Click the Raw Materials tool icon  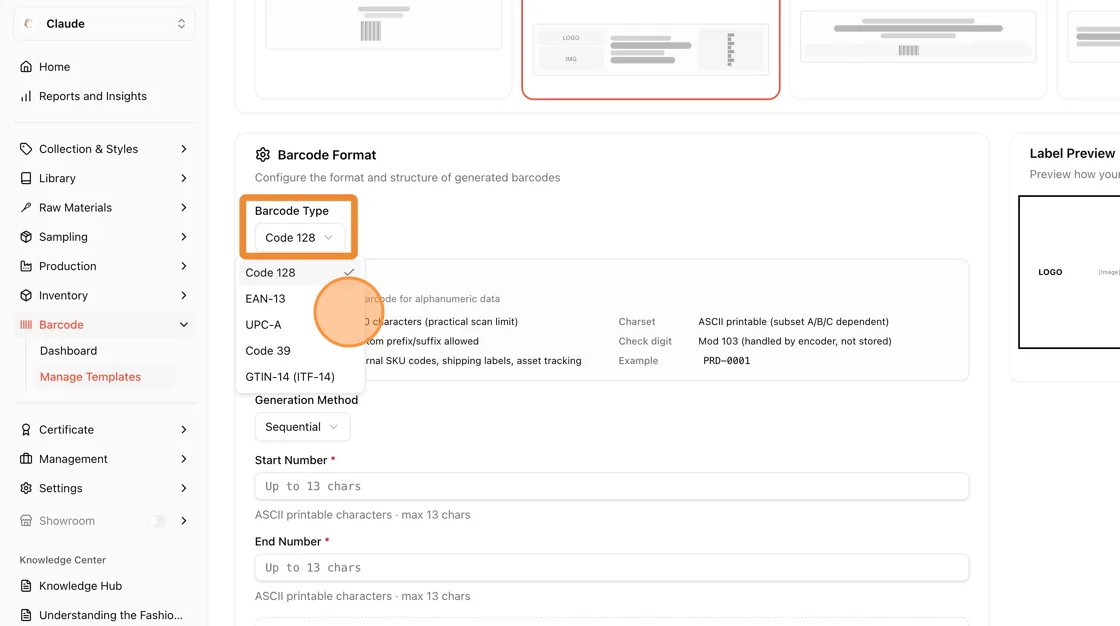click(x=26, y=207)
